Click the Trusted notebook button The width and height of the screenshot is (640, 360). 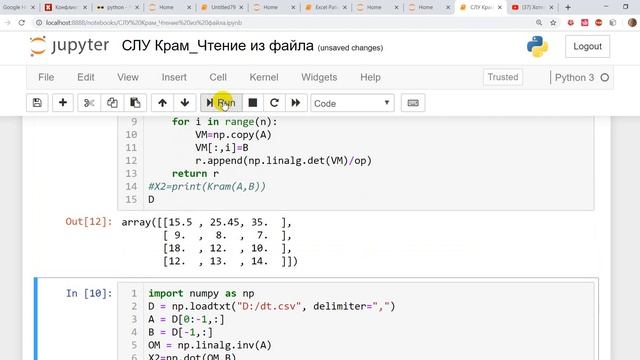point(503,77)
